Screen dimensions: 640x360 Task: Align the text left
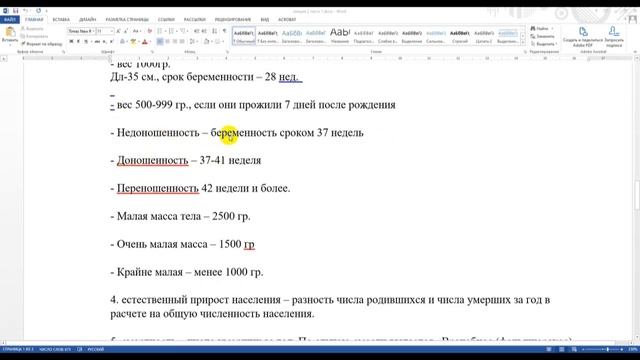click(160, 42)
